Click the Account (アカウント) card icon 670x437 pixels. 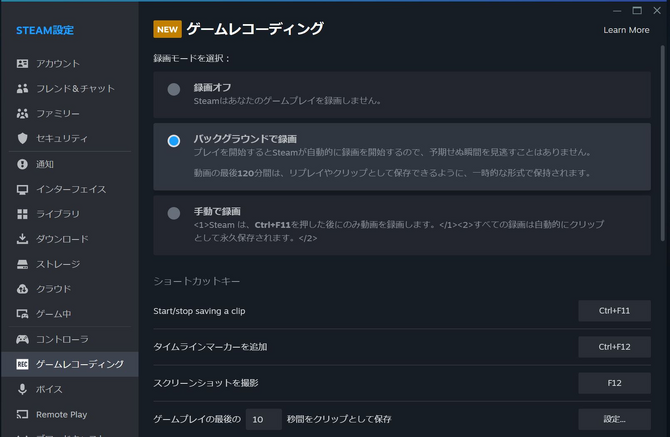click(22, 64)
